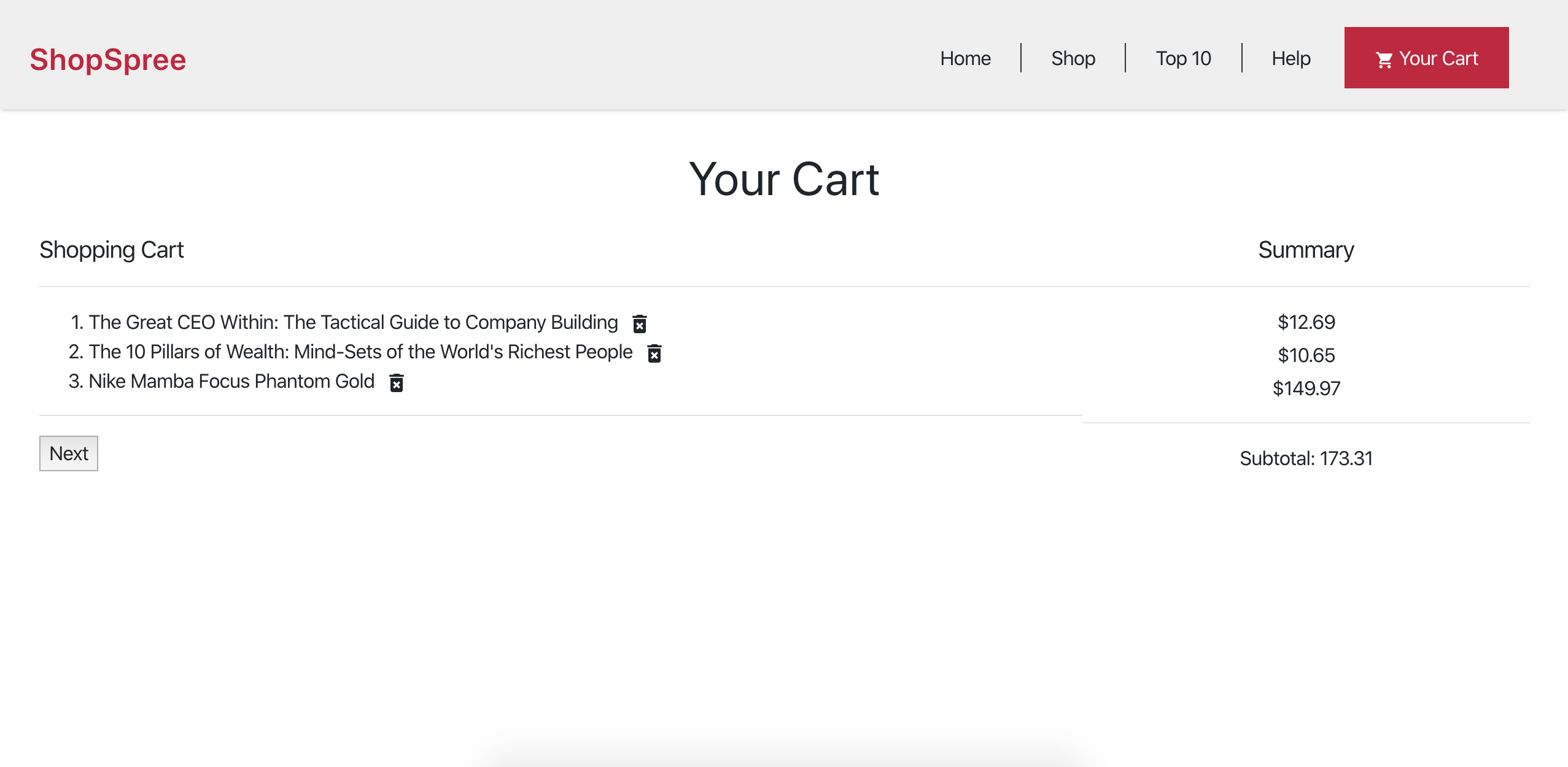Click the Next button
Image resolution: width=1568 pixels, height=767 pixels.
[x=69, y=453]
